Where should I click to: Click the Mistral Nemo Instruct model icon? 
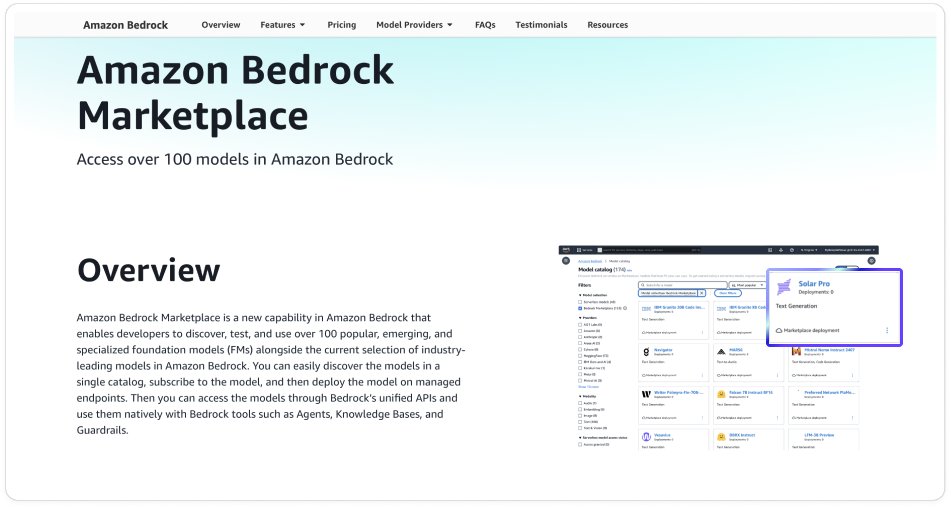[795, 352]
